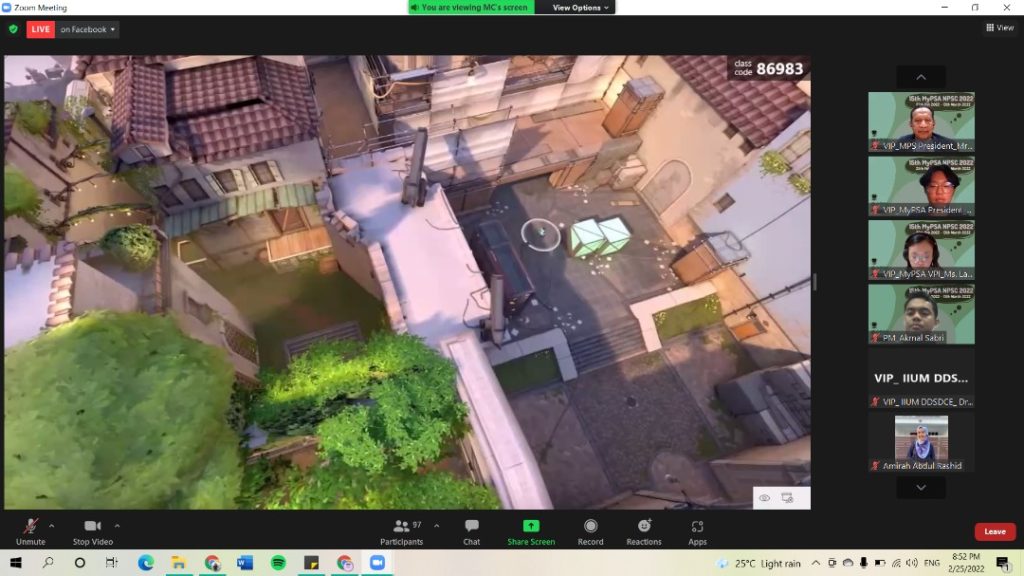1024x576 pixels.
Task: Toggle the eye icon on shared screen
Action: (765, 497)
